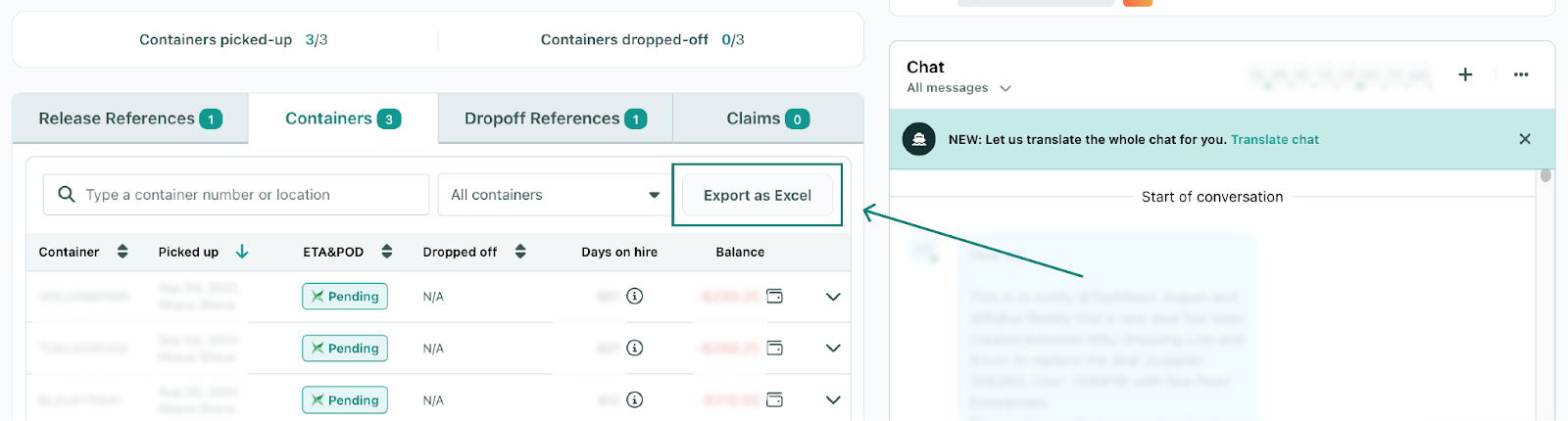This screenshot has width=1568, height=421.
Task: Click info icon in second container row
Action: point(635,348)
